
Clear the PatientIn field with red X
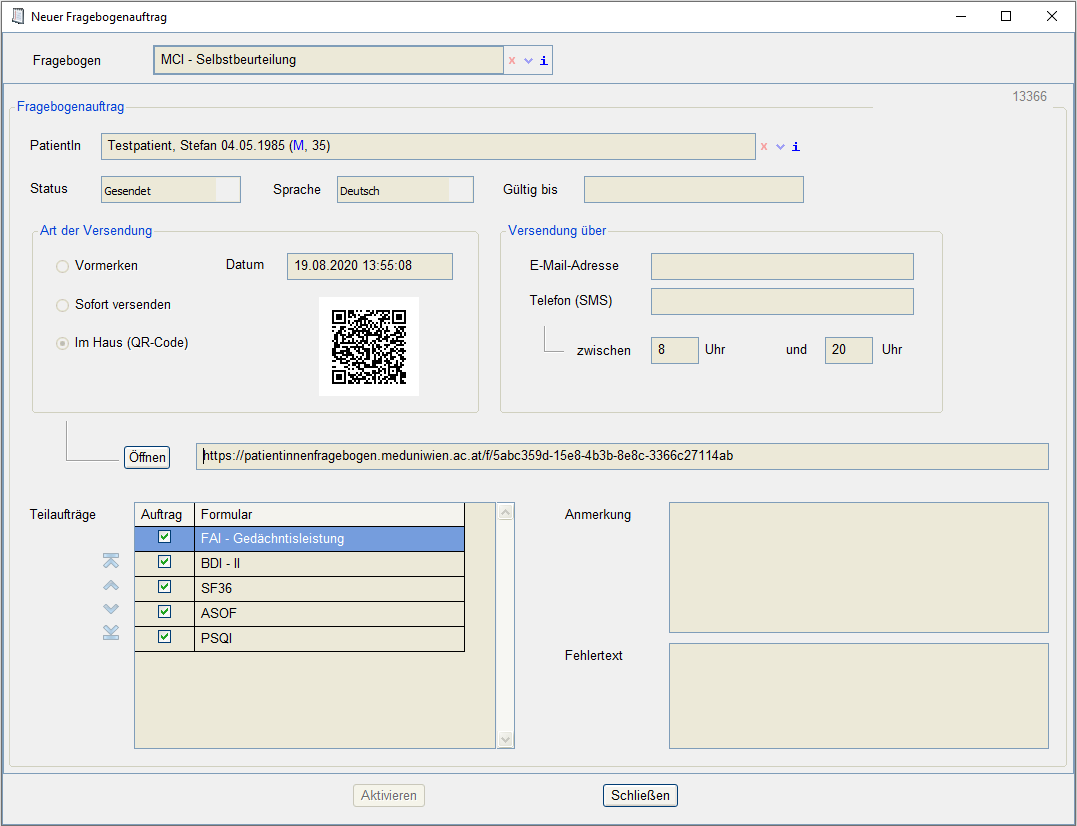tap(764, 147)
